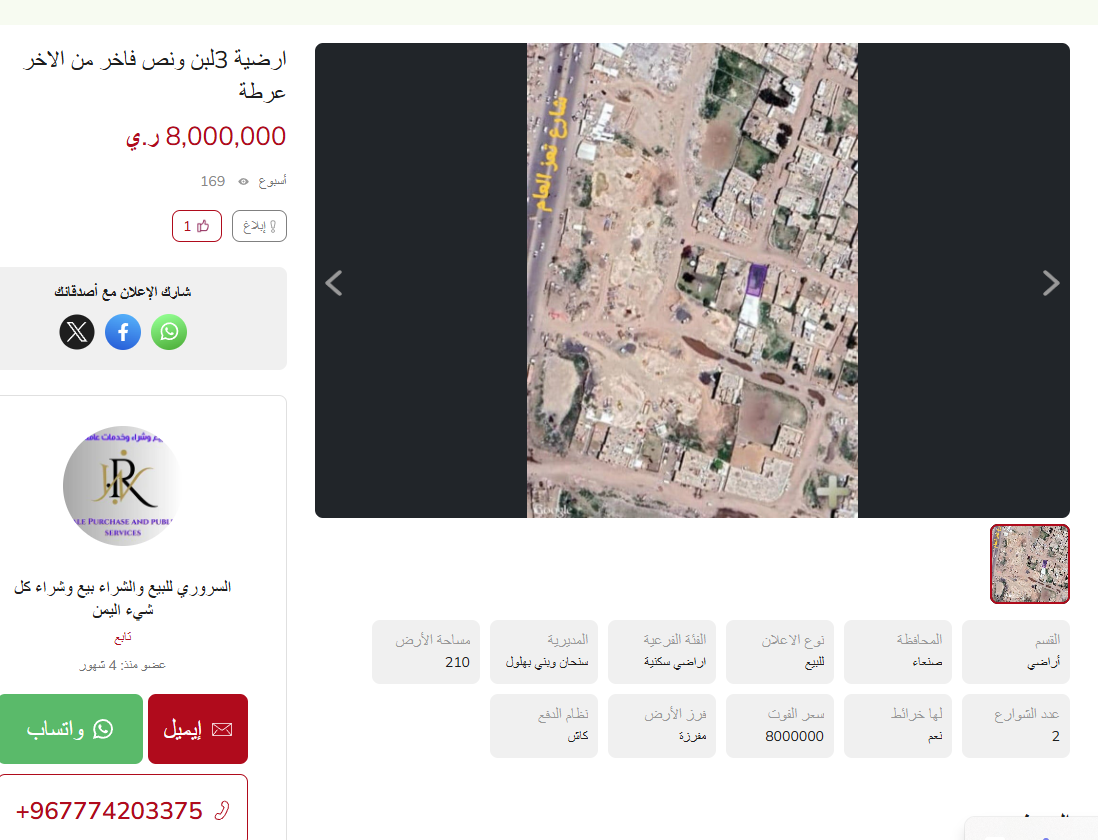
Task: Open the main aerial land photo
Action: click(x=692, y=281)
